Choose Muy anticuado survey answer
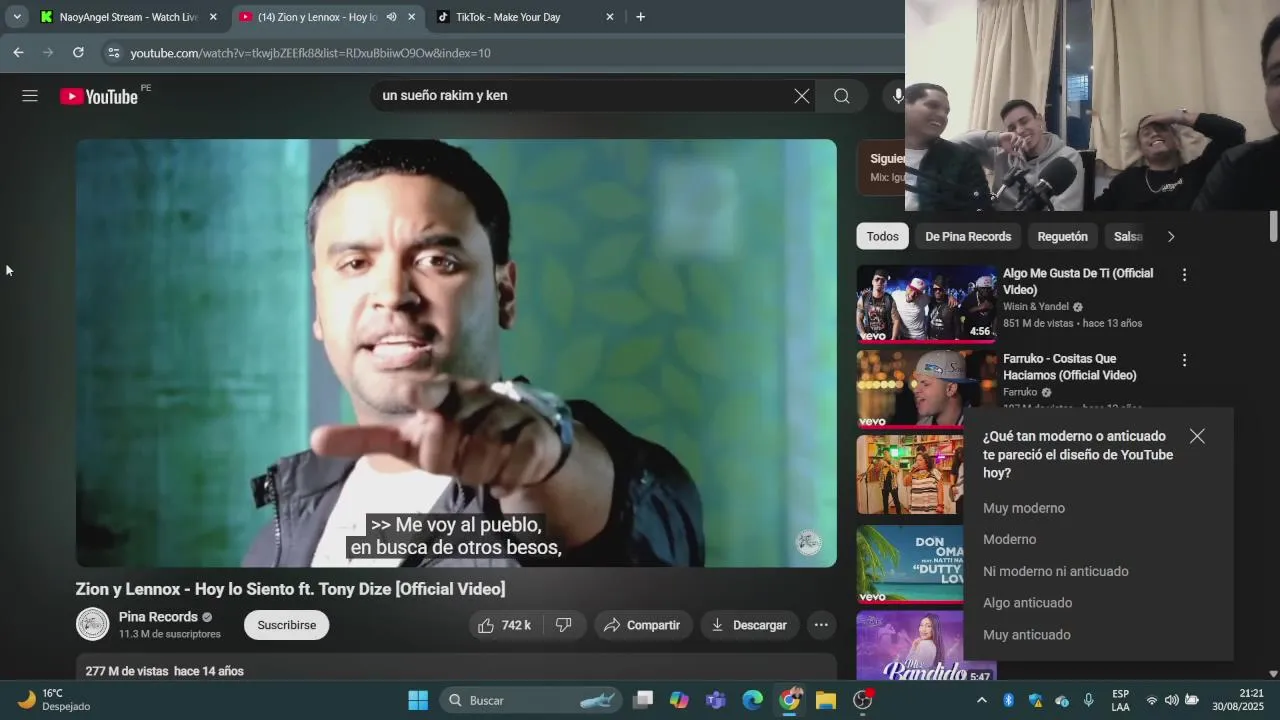The height and width of the screenshot is (720, 1280). (x=1026, y=635)
